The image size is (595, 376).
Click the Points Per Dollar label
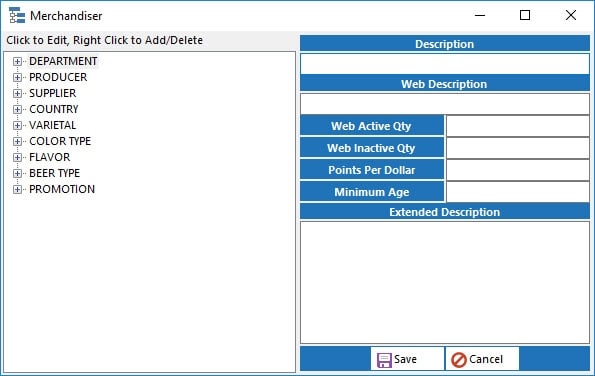point(371,170)
